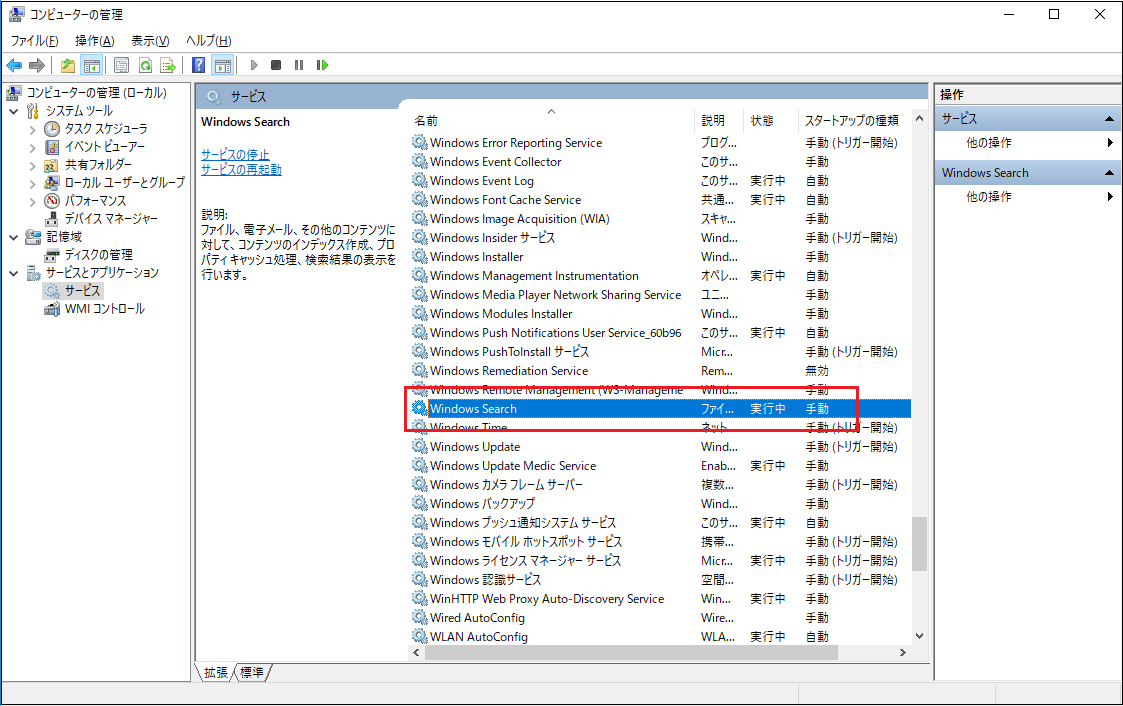Sort by スタートアップの種類 column header
Viewport: 1123px width, 706px height.
pyautogui.click(x=852, y=121)
